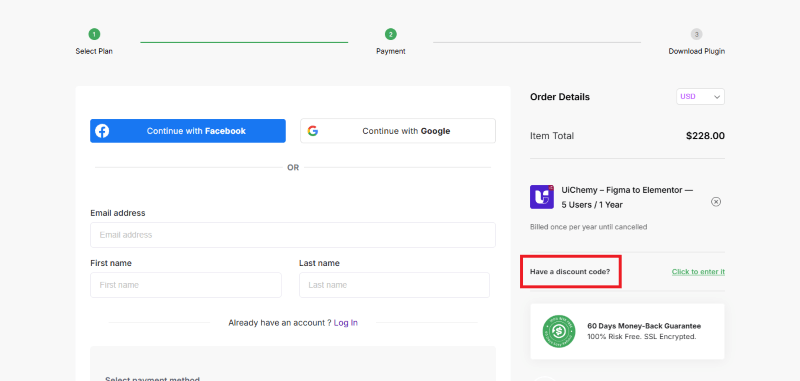Click the Facebook logo icon
The image size is (800, 381).
click(102, 131)
